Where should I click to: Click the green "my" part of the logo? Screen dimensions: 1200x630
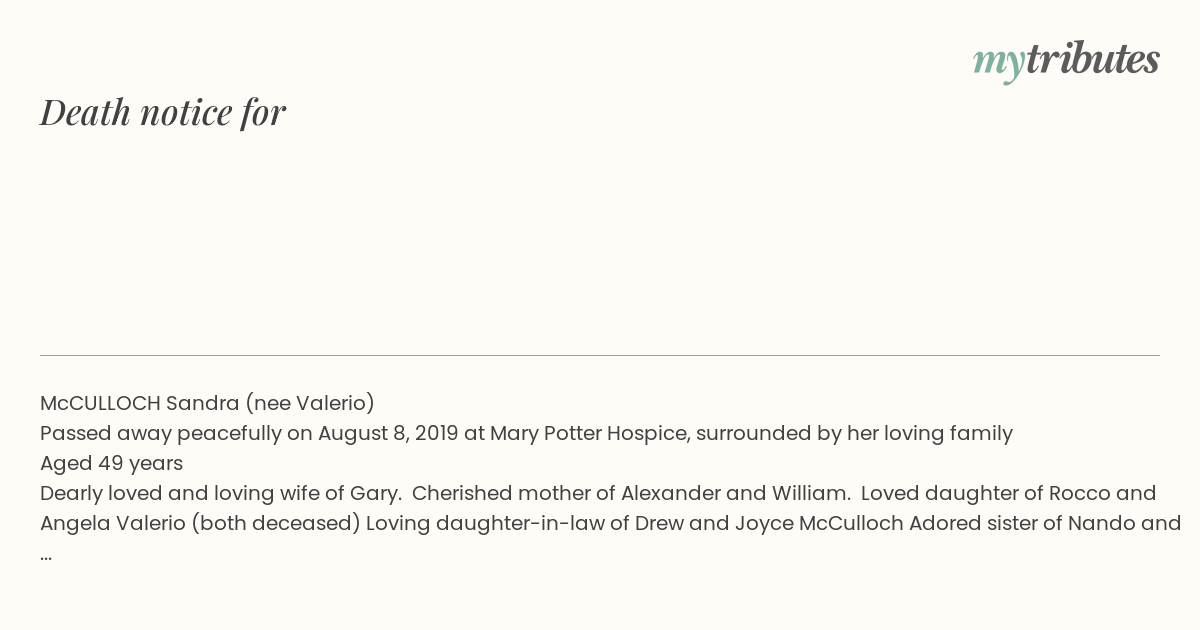coord(999,64)
